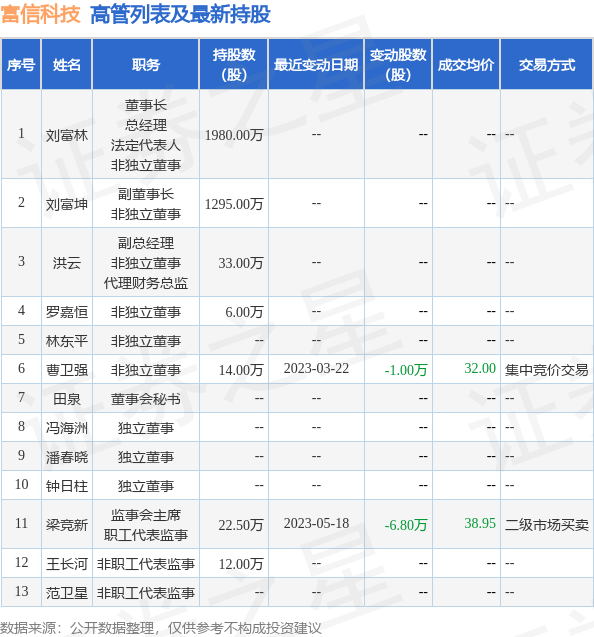Click the shareholding 22.50万
Screen dimensions: 594x637
coord(241,525)
